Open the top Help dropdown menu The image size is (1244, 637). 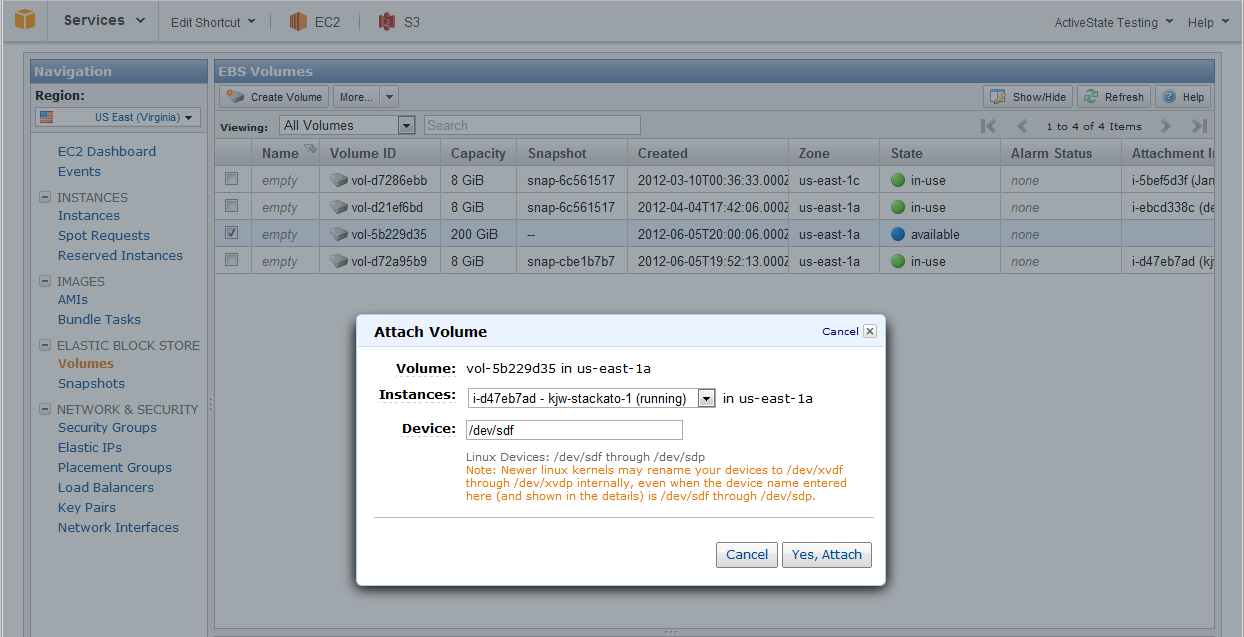[x=1208, y=22]
